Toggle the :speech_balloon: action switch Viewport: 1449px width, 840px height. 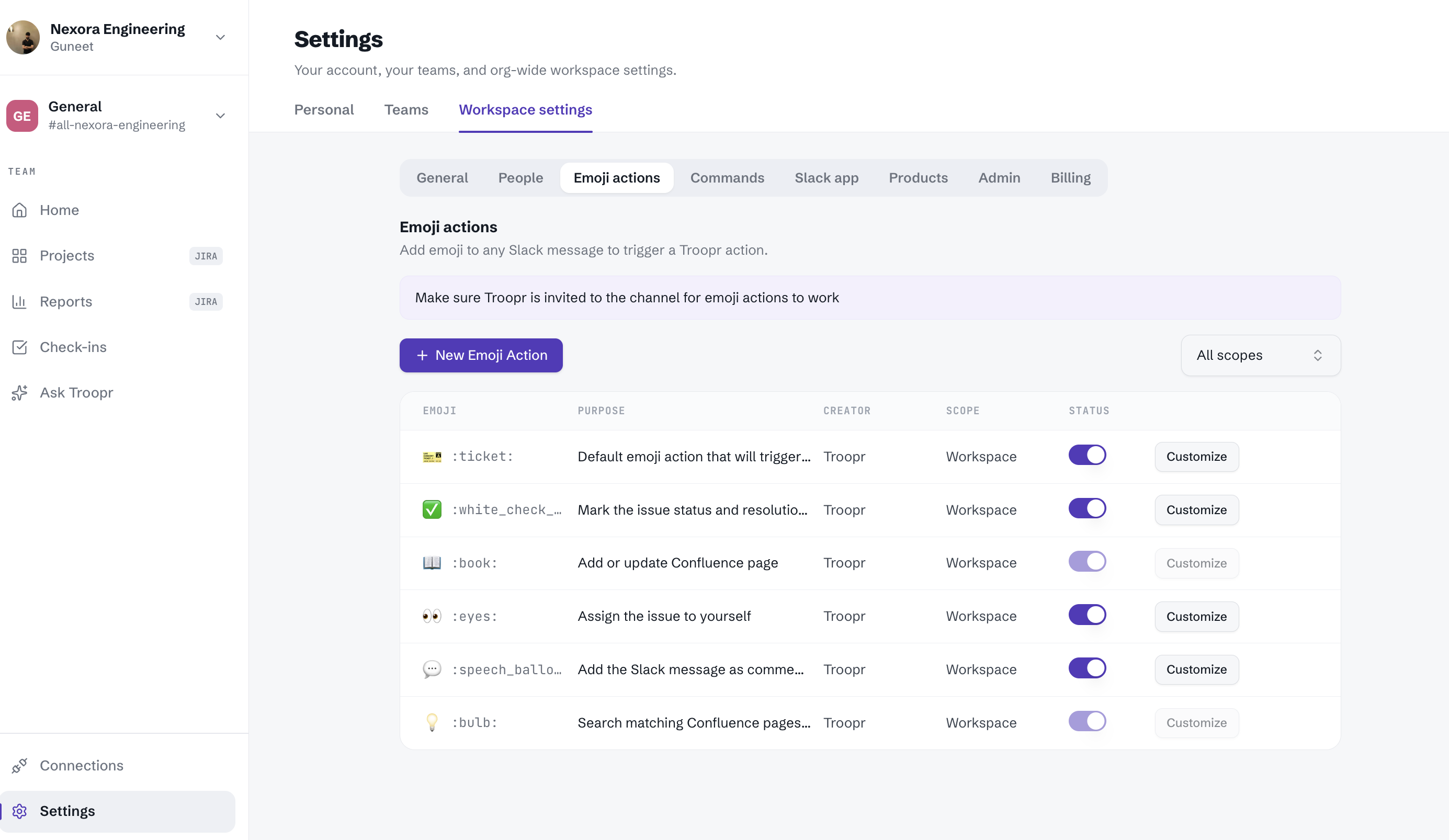[1087, 668]
